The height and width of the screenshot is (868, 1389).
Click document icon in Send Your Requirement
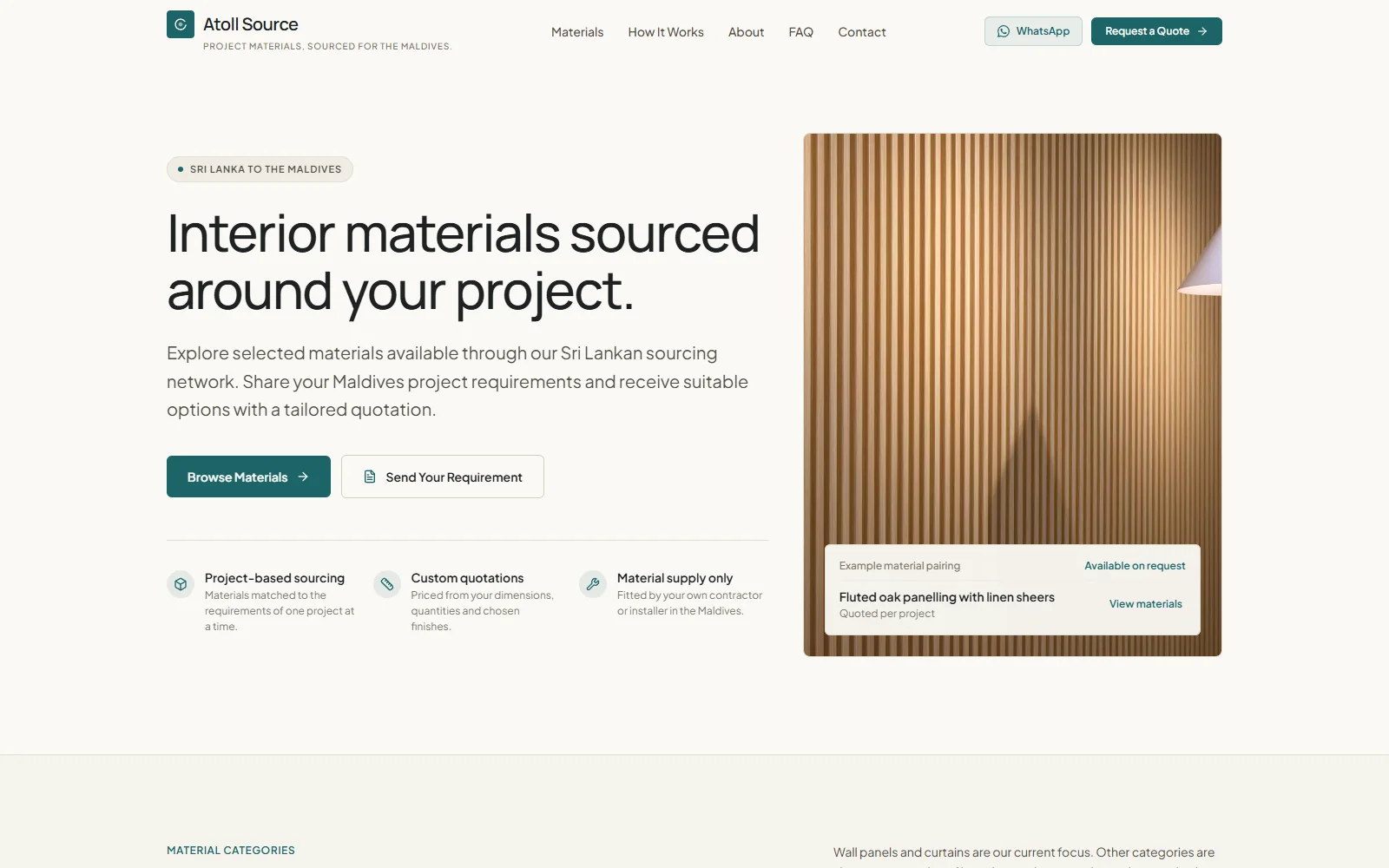pos(370,477)
